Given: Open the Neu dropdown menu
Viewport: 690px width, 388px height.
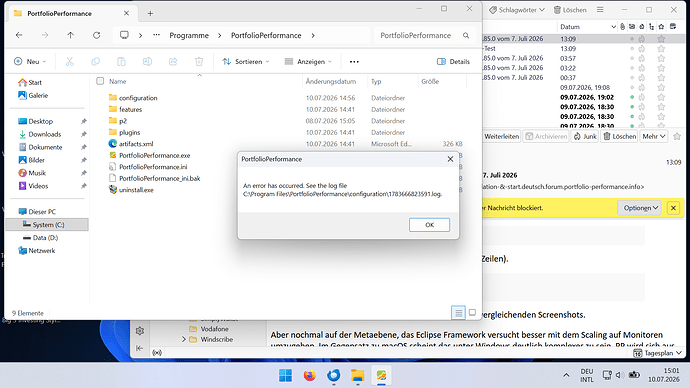Looking at the screenshot, I should click(29, 62).
